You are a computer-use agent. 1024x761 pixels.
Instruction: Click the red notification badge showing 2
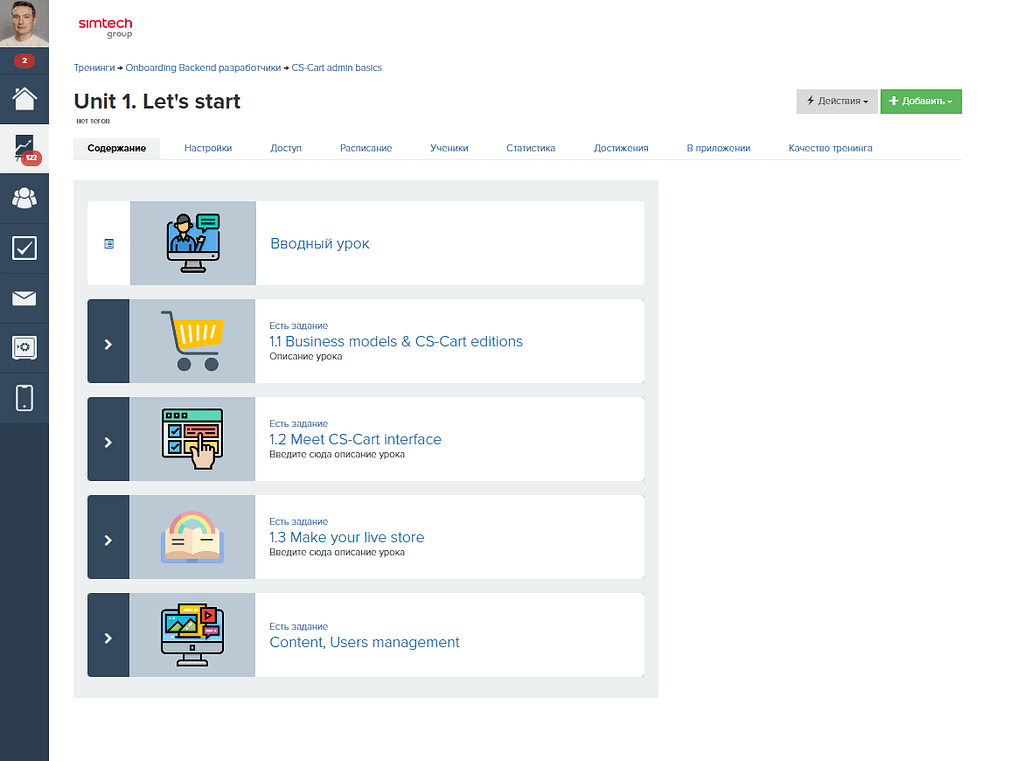click(x=24, y=61)
